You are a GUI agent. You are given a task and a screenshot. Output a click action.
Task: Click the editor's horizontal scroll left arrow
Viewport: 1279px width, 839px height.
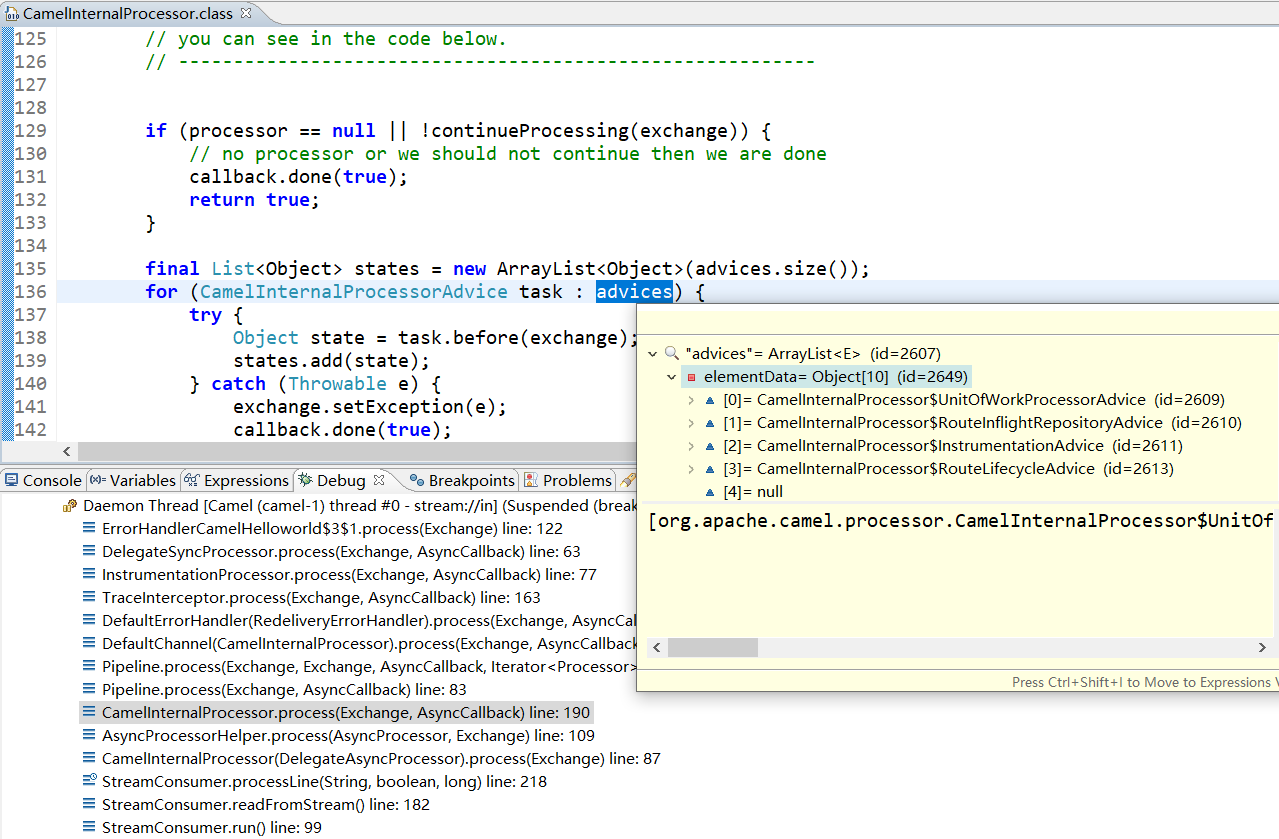[68, 452]
